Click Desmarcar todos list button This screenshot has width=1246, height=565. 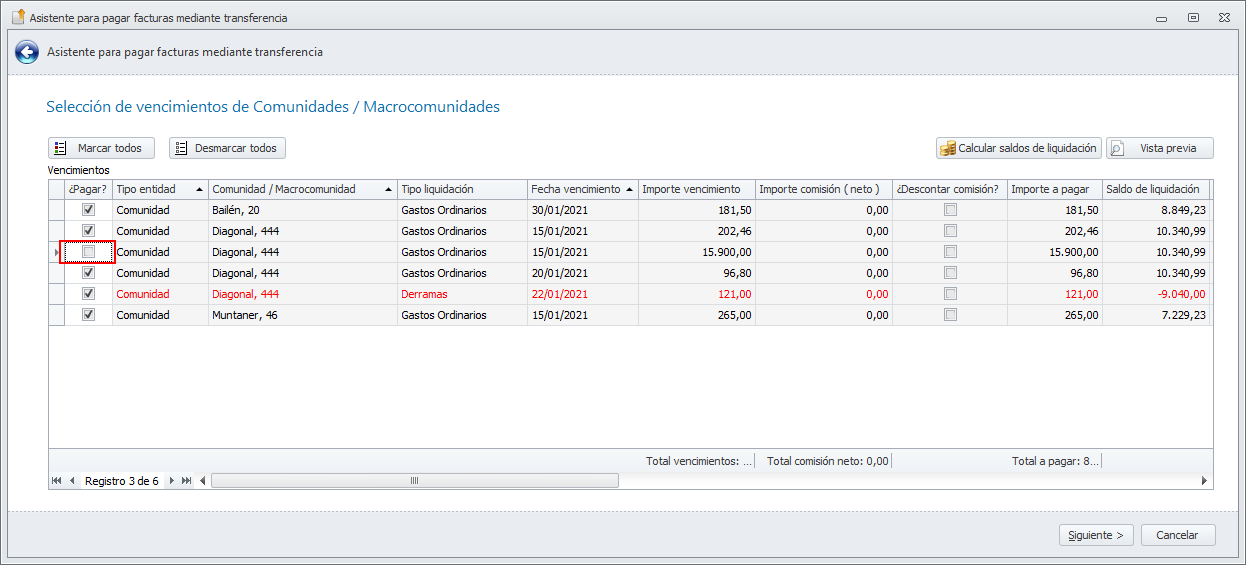click(227, 148)
